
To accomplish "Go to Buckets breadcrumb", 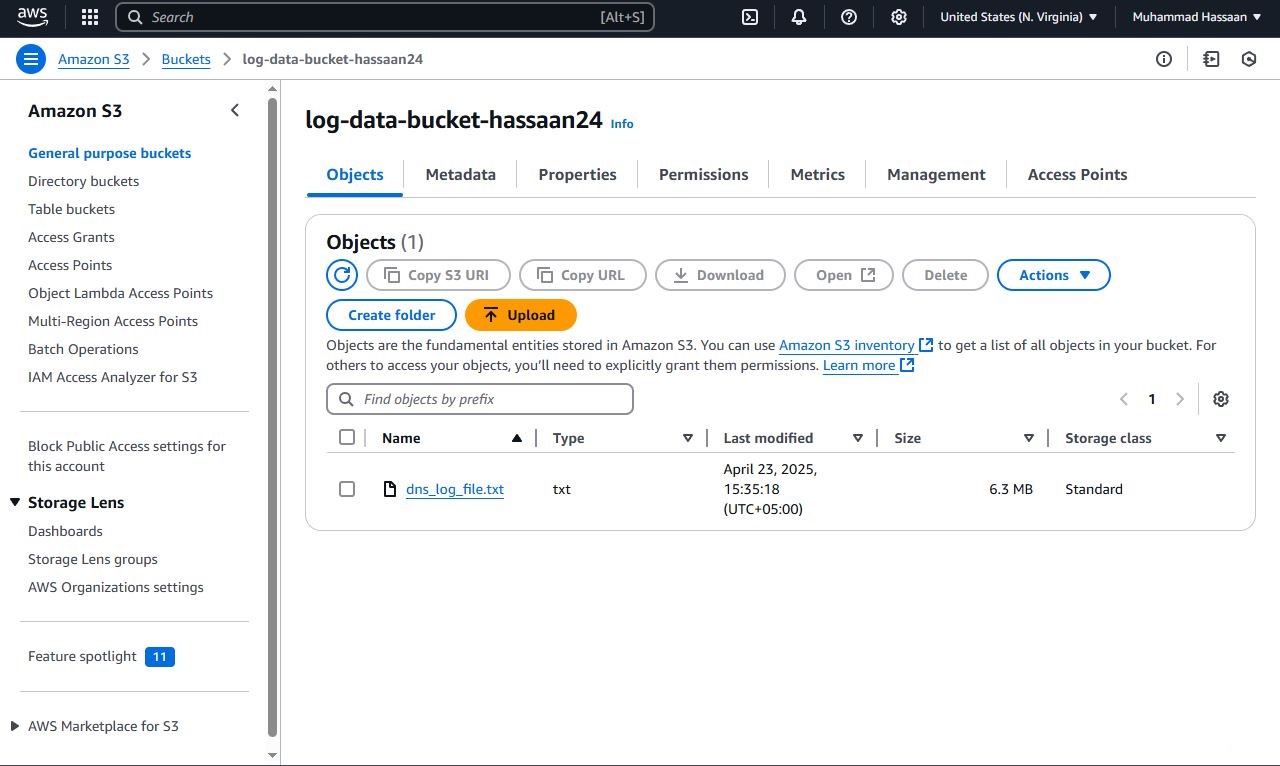I will tap(186, 59).
